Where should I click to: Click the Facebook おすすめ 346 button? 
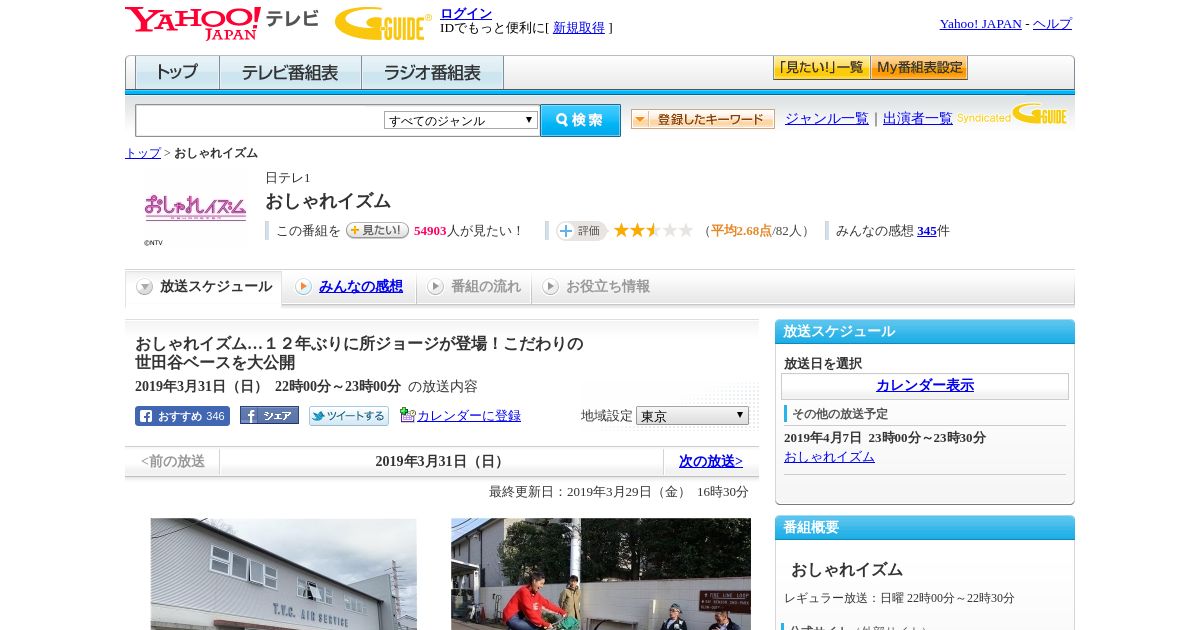(x=182, y=416)
